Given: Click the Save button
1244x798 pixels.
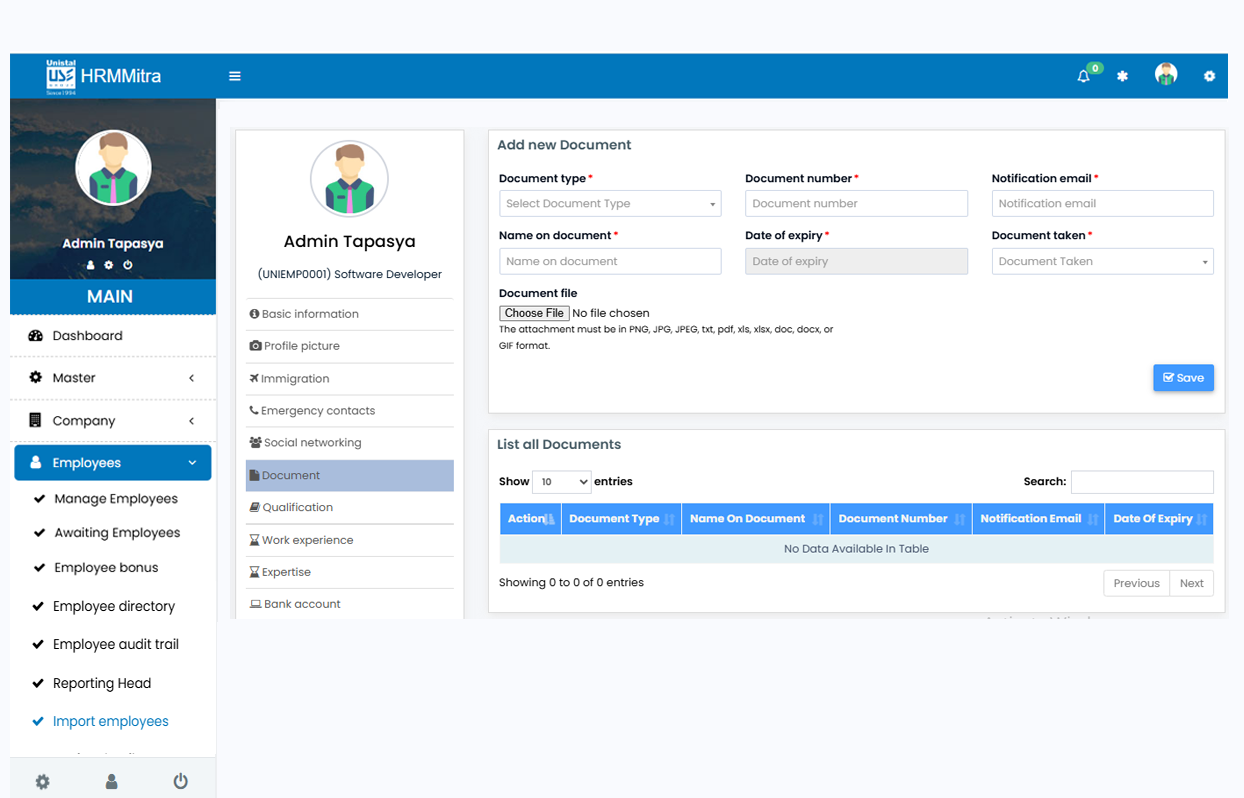Looking at the screenshot, I should pyautogui.click(x=1183, y=378).
